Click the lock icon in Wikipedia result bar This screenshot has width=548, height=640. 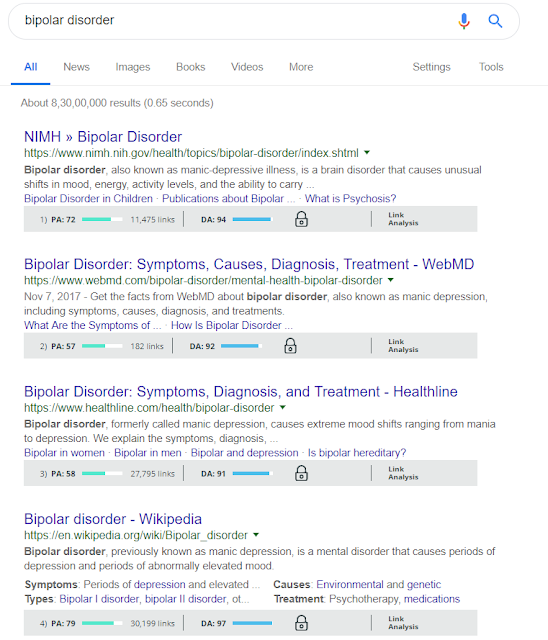301,623
